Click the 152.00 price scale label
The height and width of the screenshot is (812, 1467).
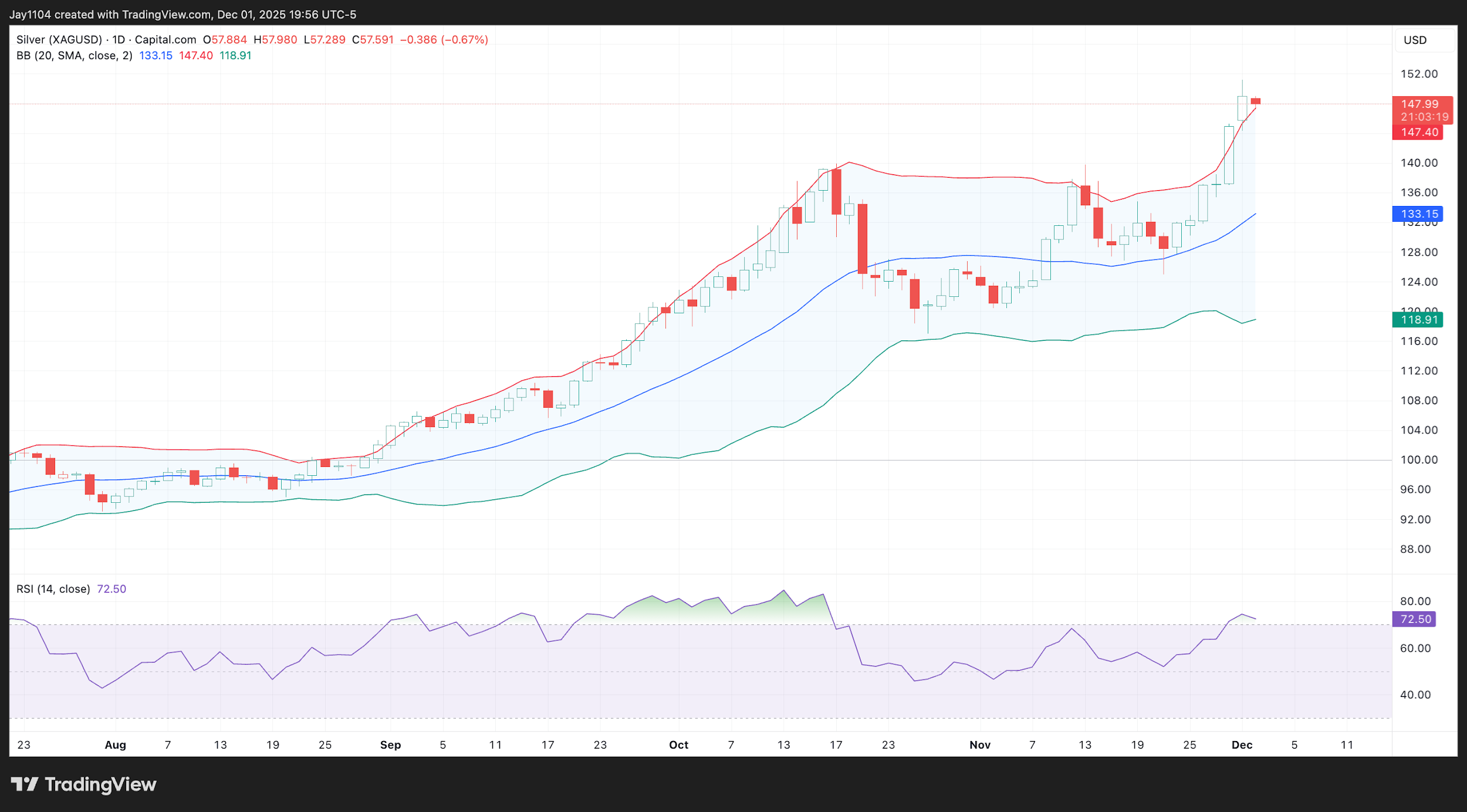click(1419, 74)
